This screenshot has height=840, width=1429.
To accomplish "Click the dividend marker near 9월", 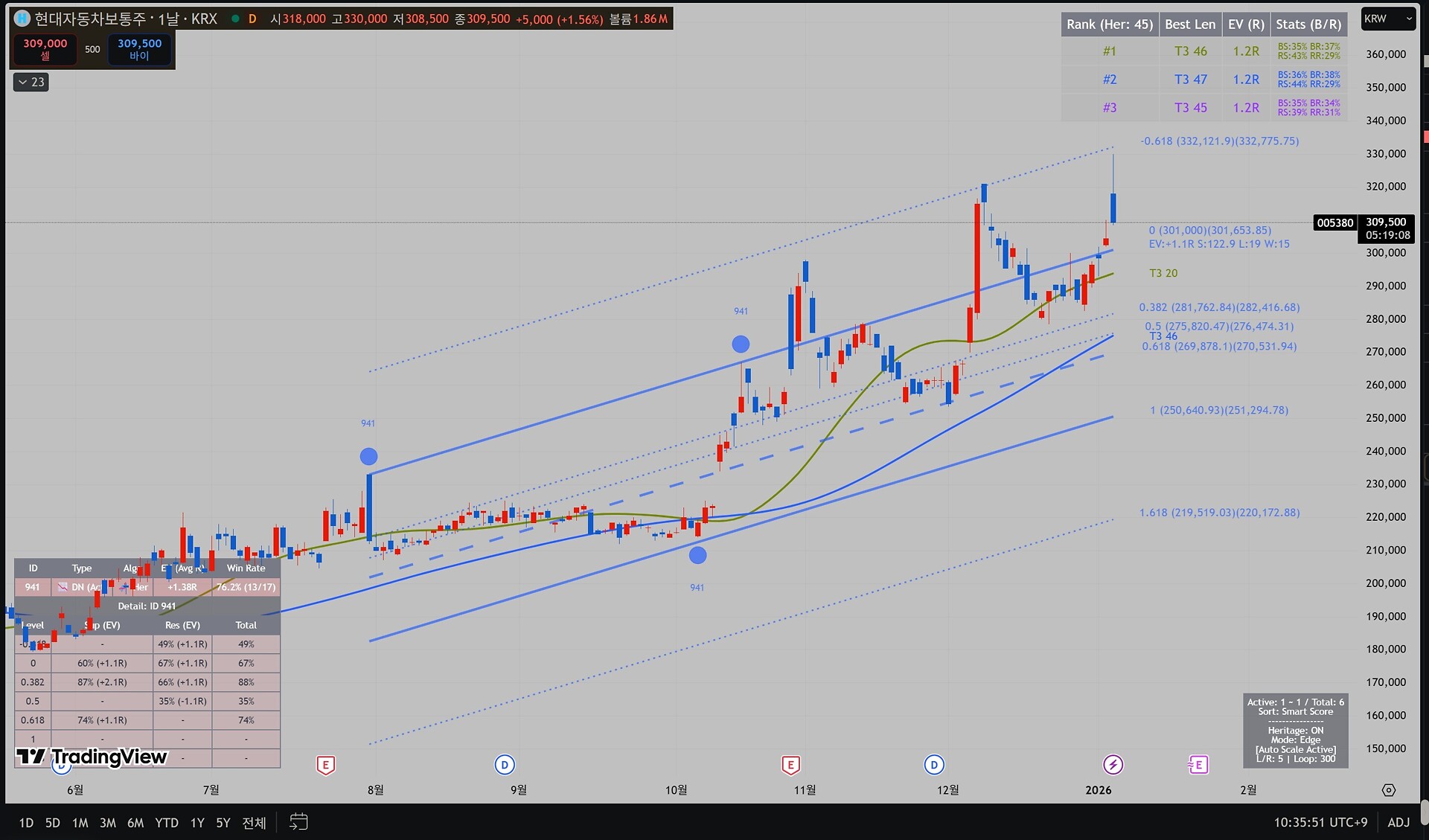I will 504,764.
